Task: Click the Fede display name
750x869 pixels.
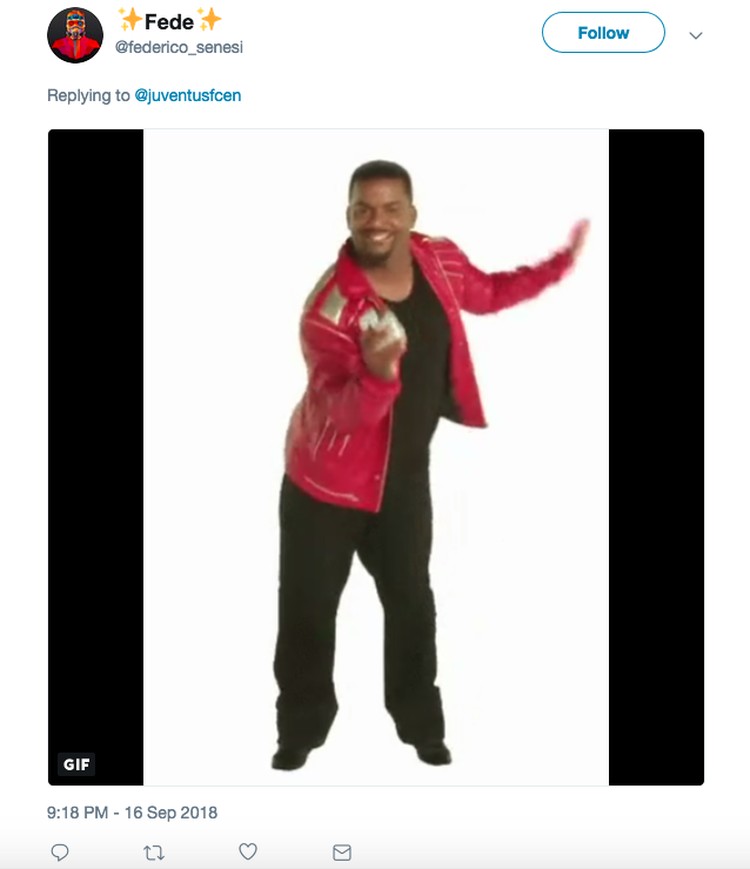Action: pos(169,22)
